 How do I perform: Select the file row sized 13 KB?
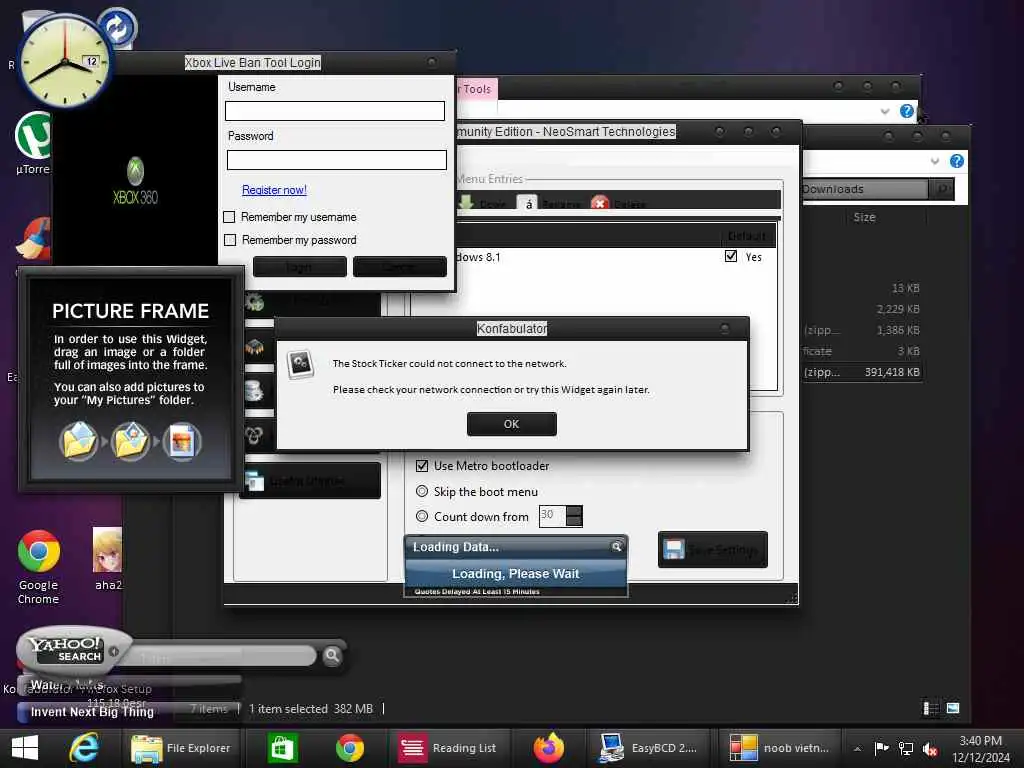click(862, 288)
